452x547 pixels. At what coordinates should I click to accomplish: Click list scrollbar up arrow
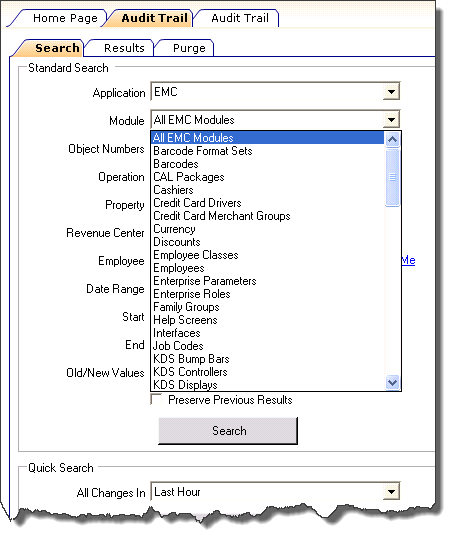point(392,140)
